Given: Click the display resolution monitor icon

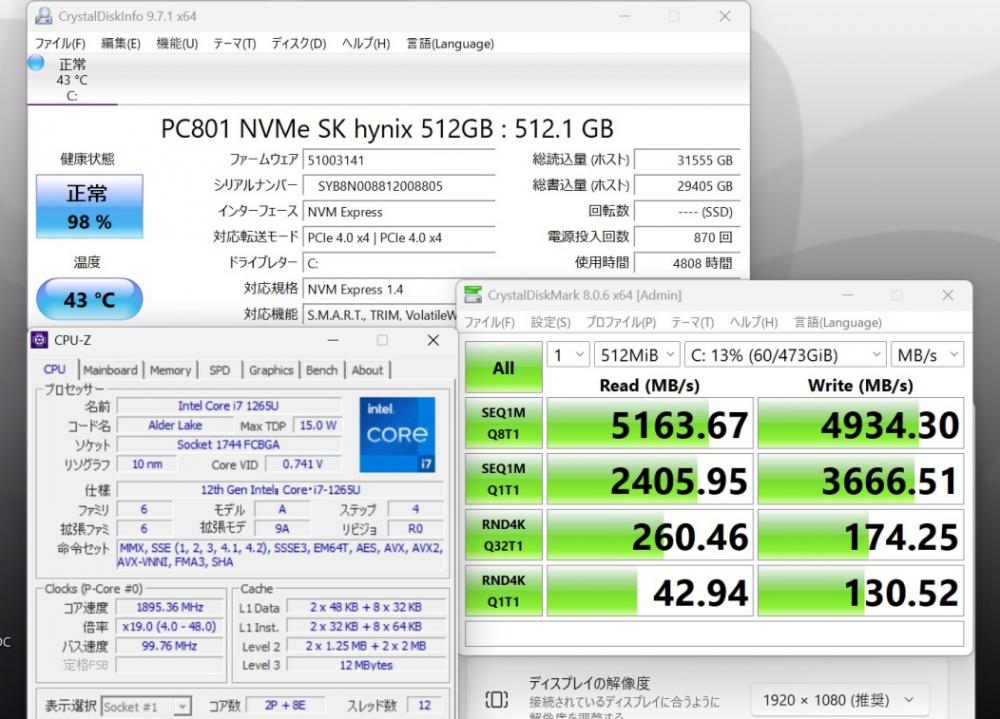Looking at the screenshot, I should pos(496,699).
